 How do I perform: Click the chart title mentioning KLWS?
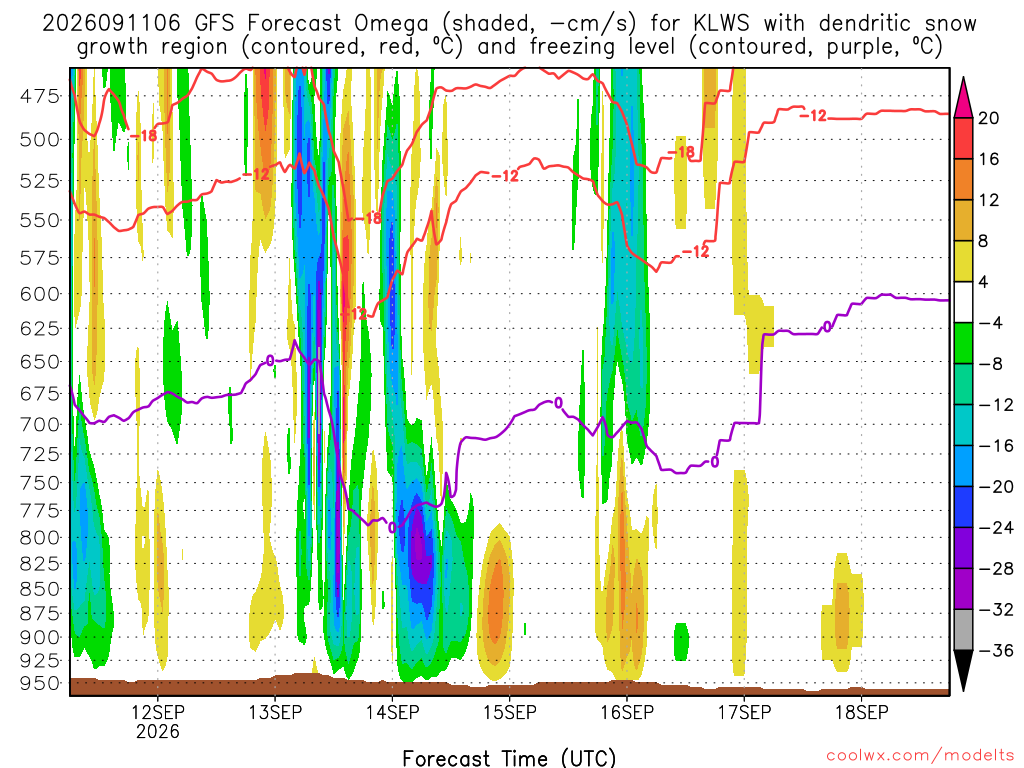point(509,35)
